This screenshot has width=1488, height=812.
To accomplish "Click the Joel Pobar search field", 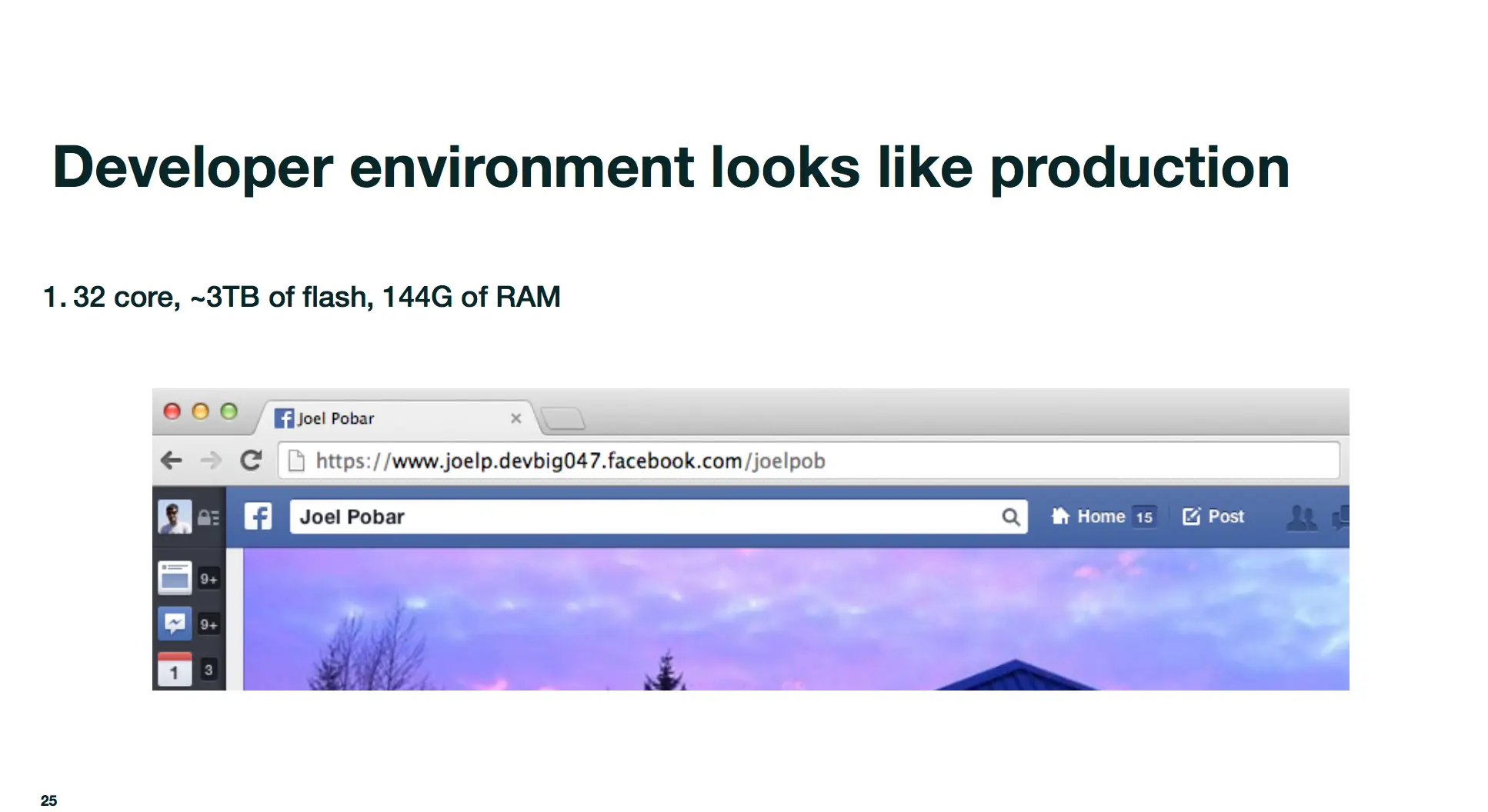I will 659,517.
